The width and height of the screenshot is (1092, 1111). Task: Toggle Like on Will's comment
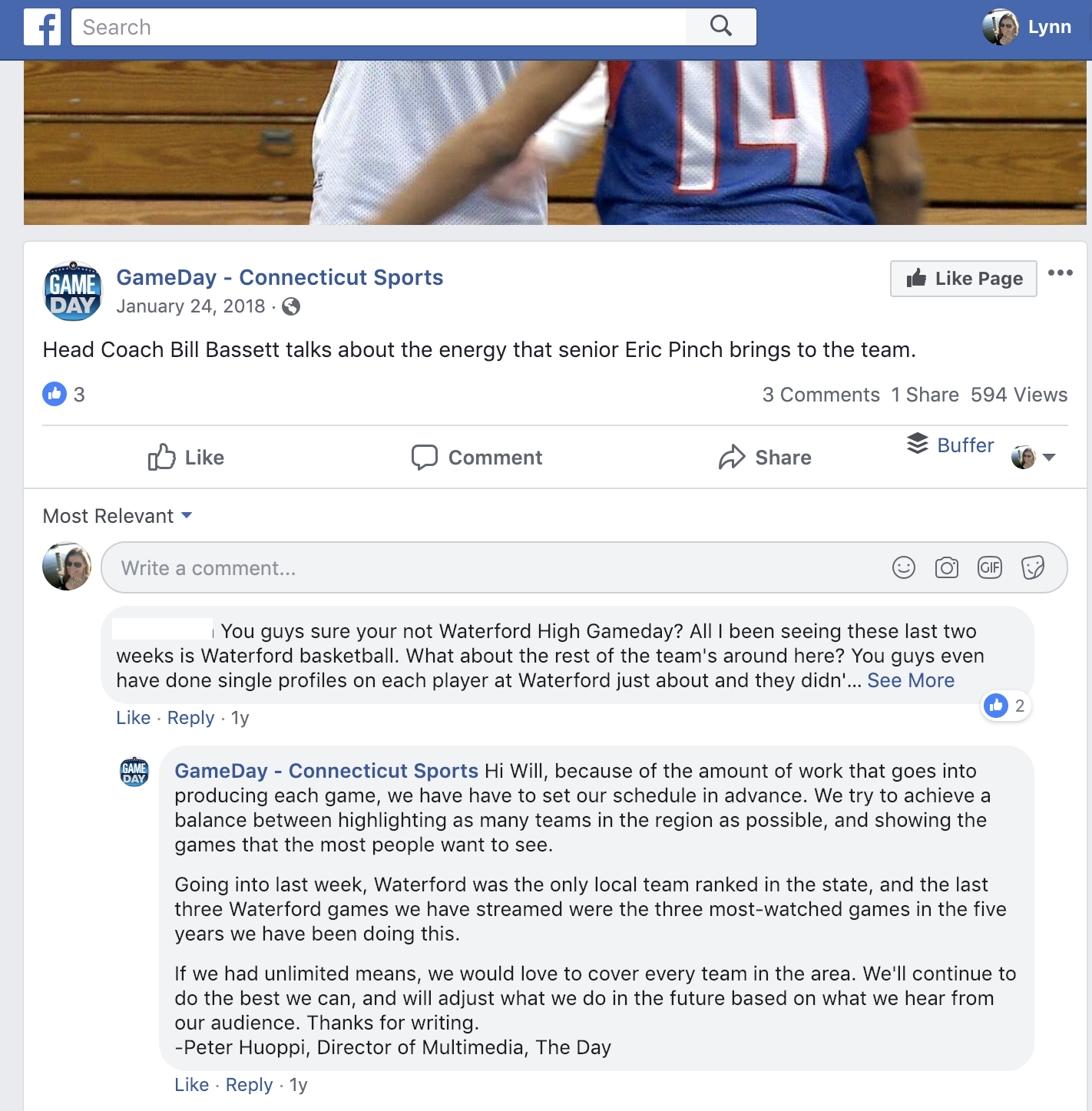[x=133, y=717]
